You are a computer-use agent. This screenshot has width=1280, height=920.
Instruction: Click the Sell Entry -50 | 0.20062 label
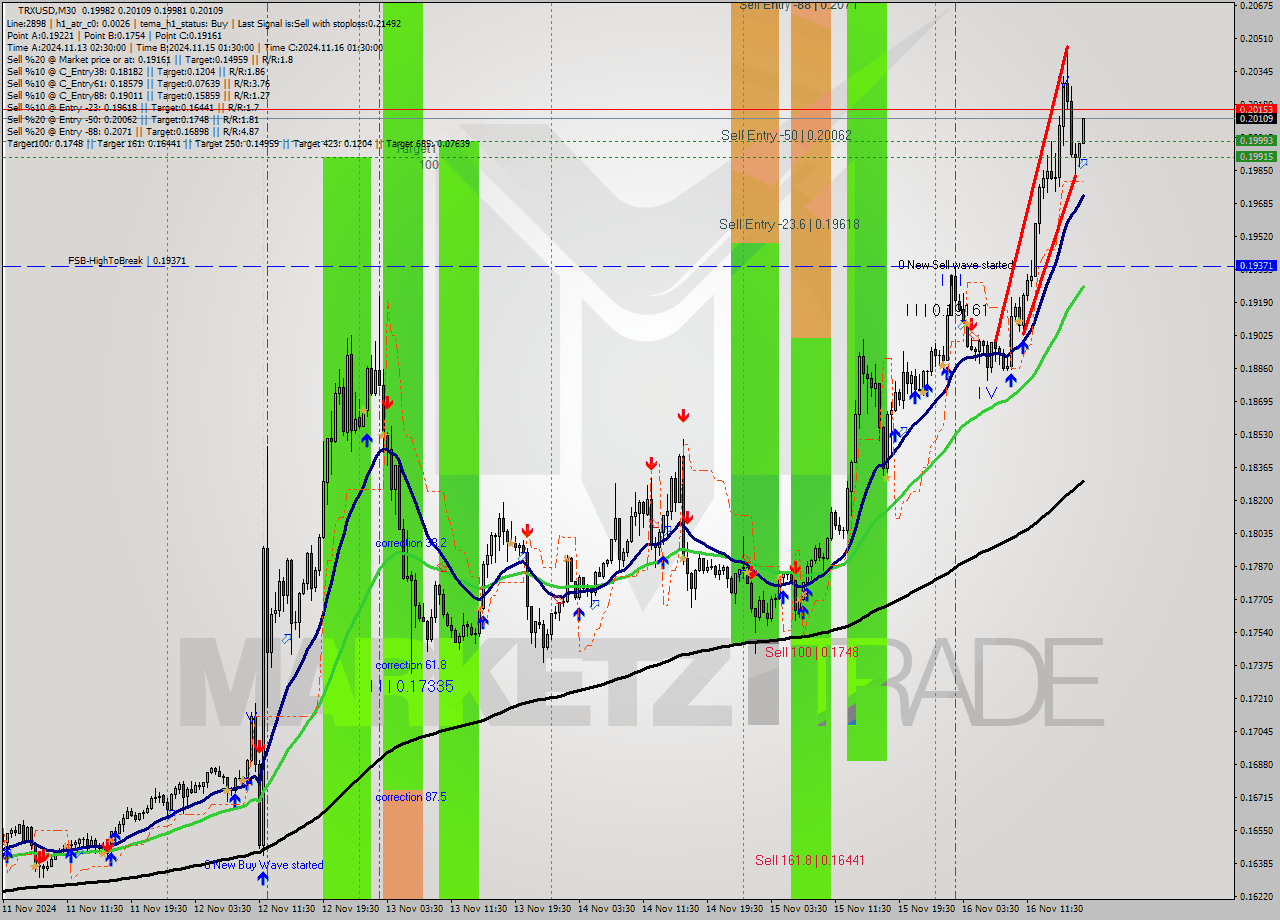coord(786,135)
